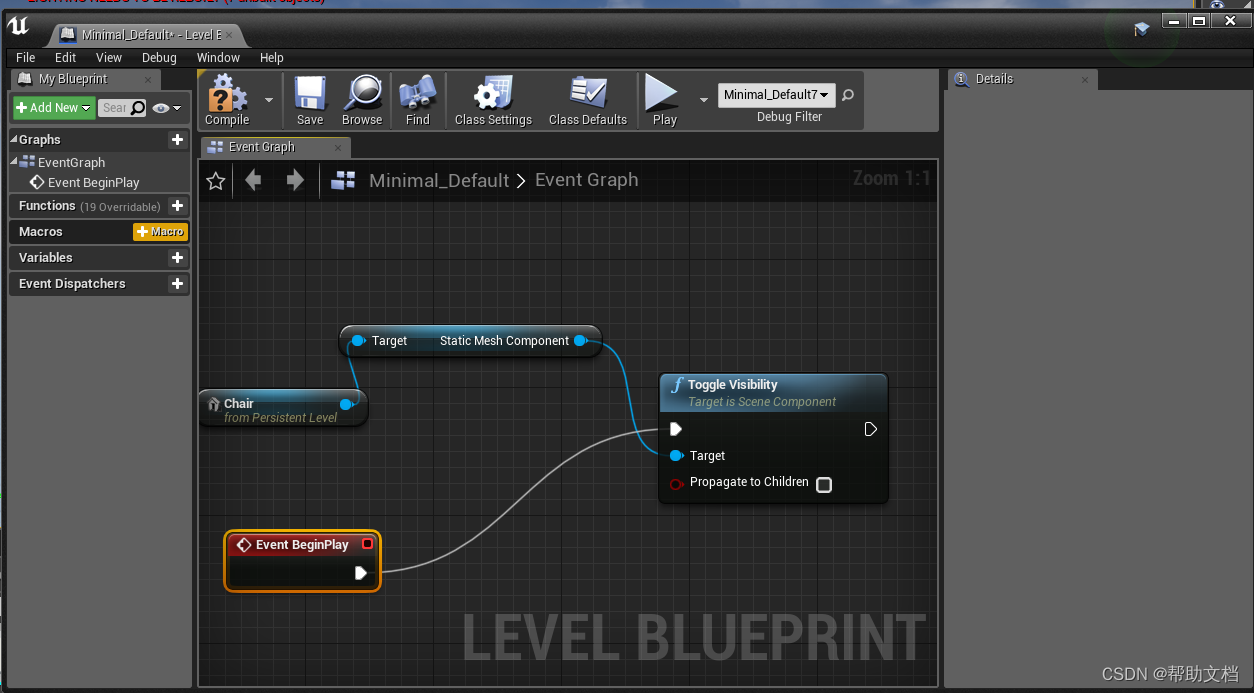The height and width of the screenshot is (693, 1254).
Task: Select Event BeginPlay in the tree
Action: pyautogui.click(x=93, y=183)
